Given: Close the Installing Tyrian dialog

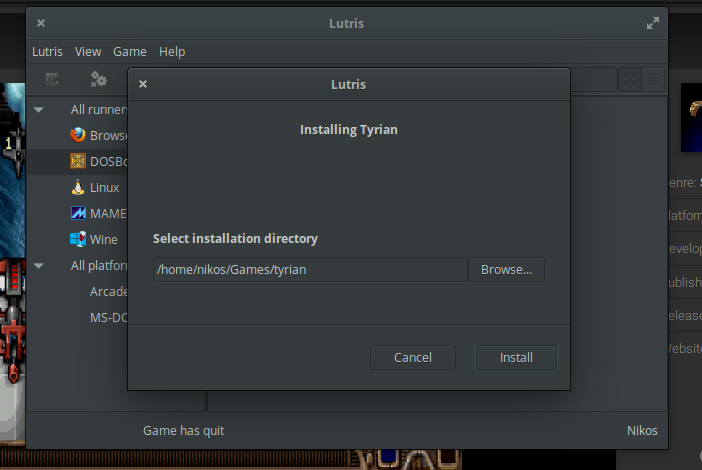Looking at the screenshot, I should click(x=143, y=84).
